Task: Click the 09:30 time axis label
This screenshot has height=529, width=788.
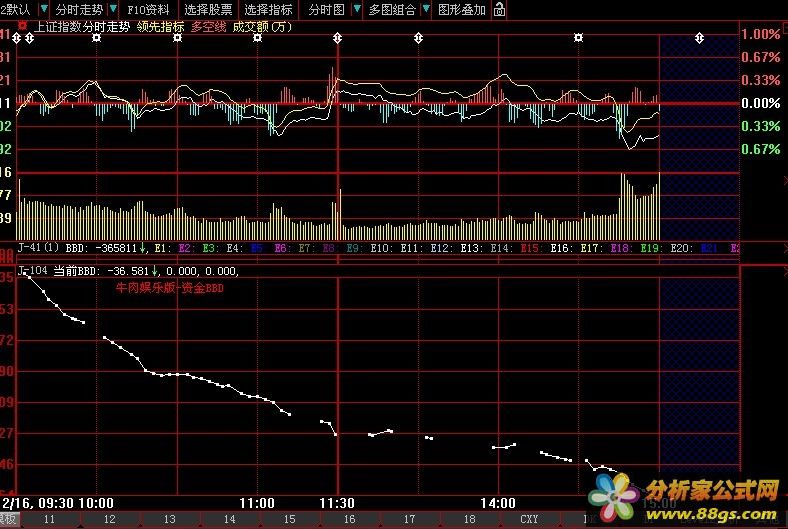Action: click(x=57, y=503)
